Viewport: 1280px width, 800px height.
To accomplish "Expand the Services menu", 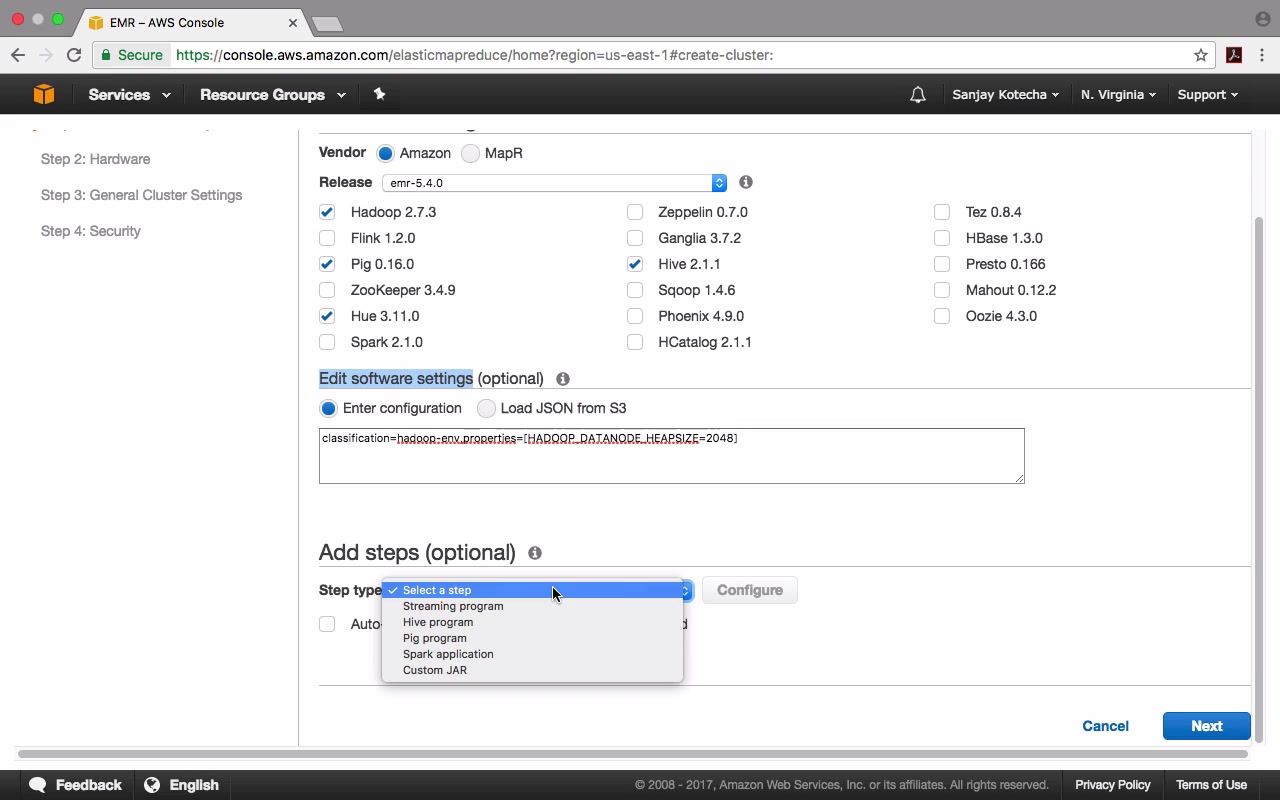I will [129, 95].
